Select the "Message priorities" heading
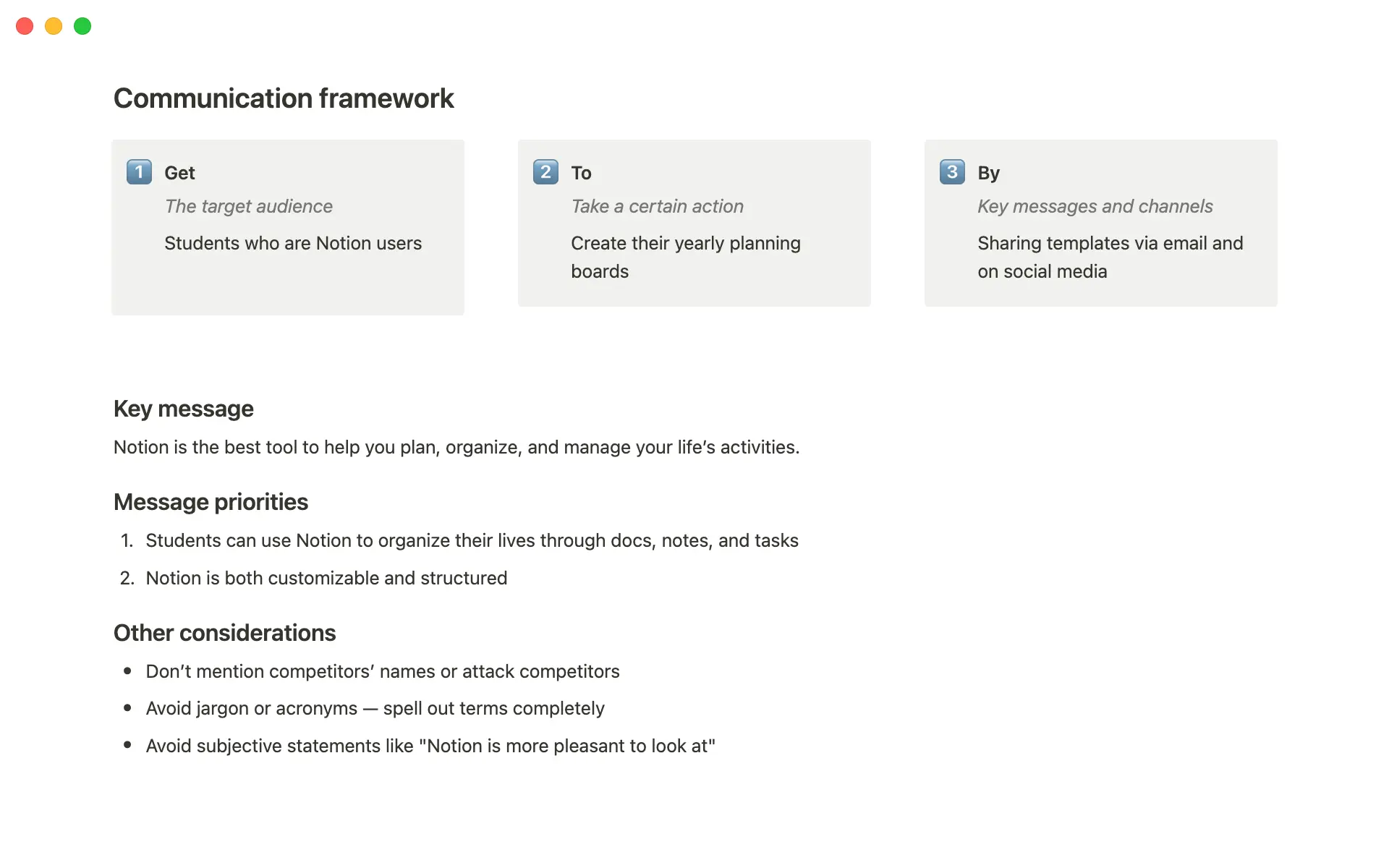Image resolution: width=1389 pixels, height=868 pixels. click(x=211, y=501)
